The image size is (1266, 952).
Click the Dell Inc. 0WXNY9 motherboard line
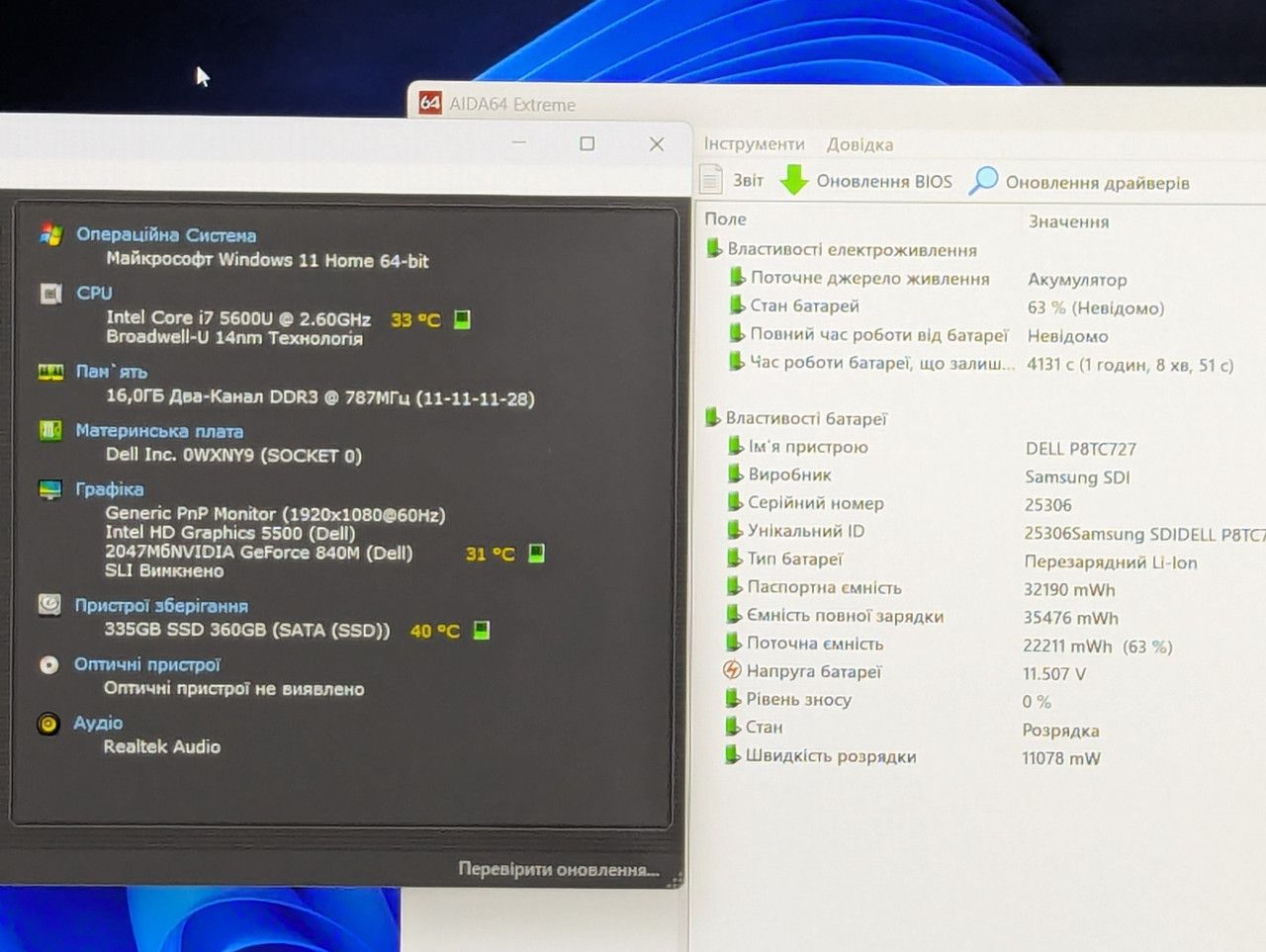point(233,455)
